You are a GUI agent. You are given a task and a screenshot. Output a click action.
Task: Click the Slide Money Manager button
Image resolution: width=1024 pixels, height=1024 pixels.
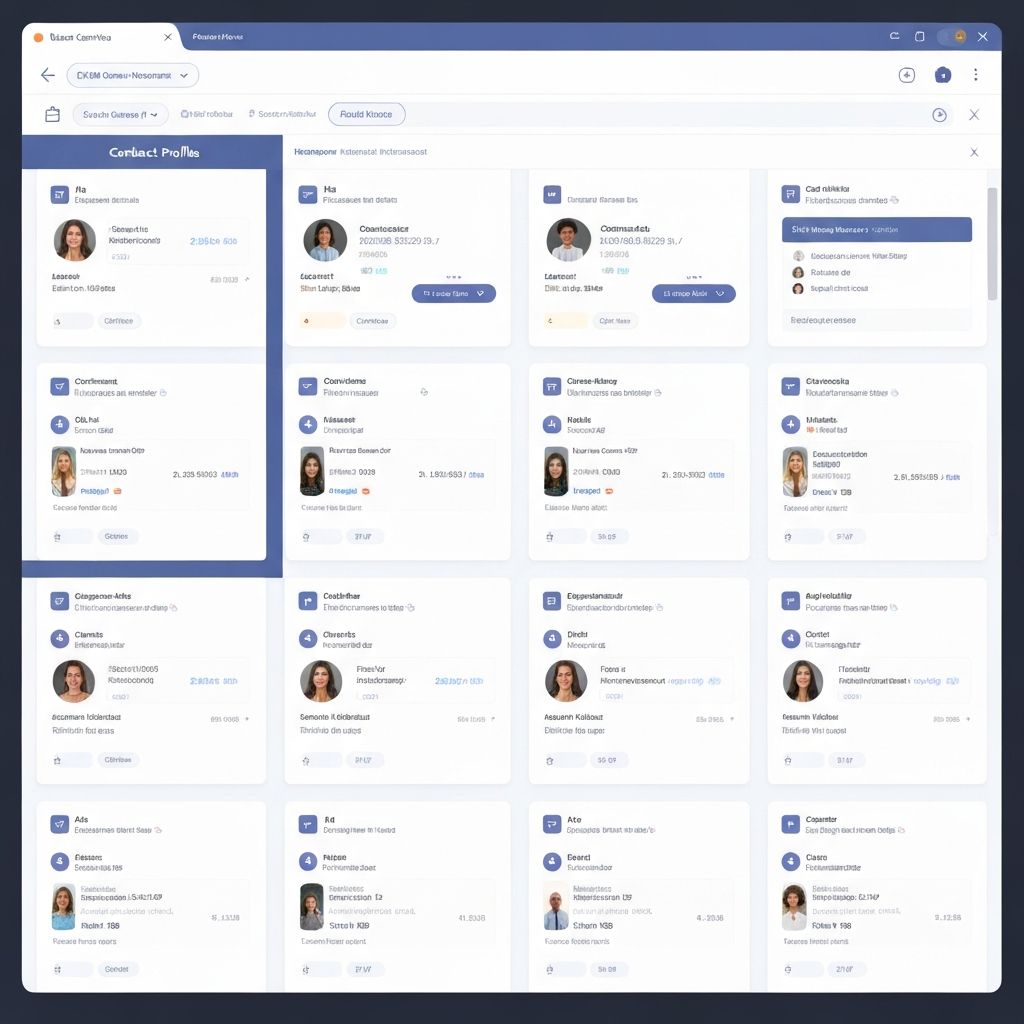pyautogui.click(x=876, y=229)
